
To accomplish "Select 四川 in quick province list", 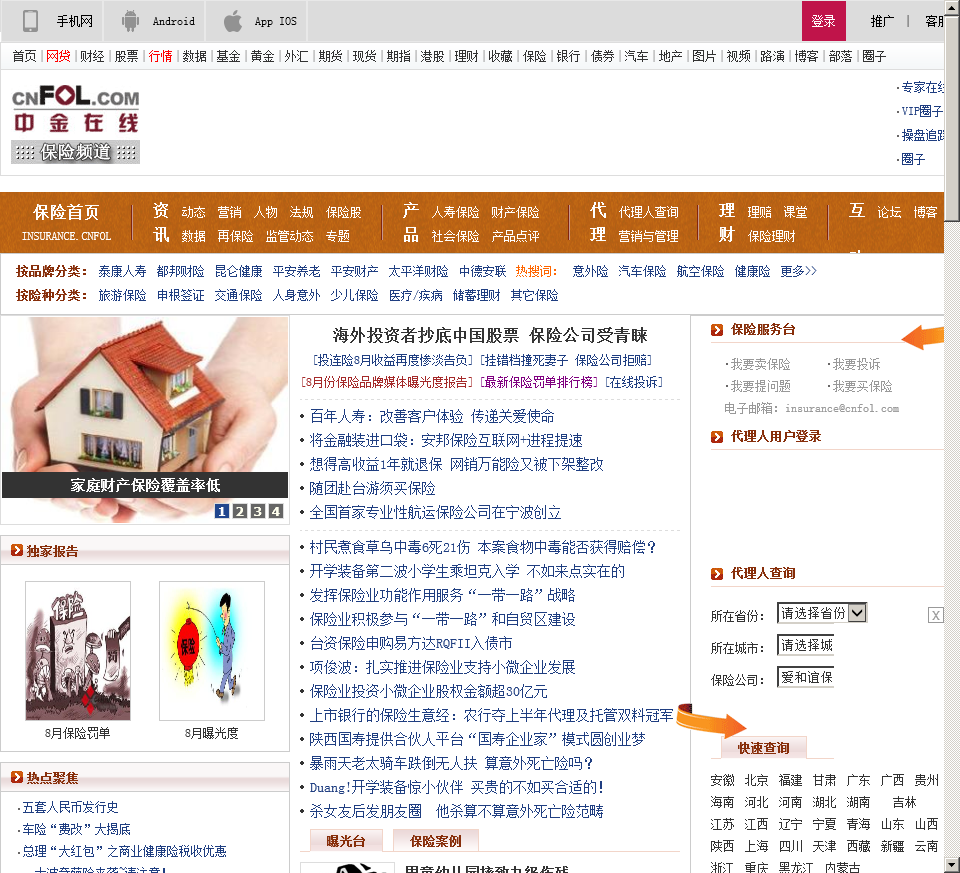I will click(790, 846).
